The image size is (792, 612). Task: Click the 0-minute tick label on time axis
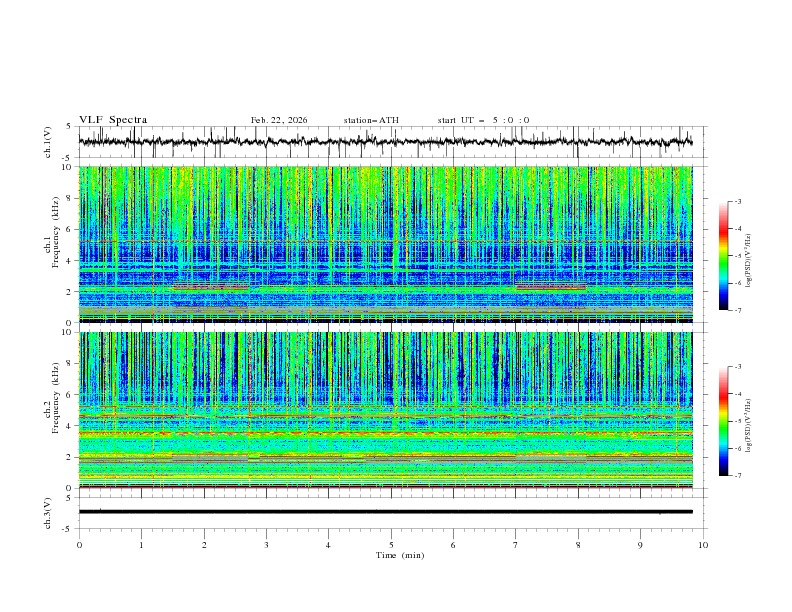pos(79,544)
